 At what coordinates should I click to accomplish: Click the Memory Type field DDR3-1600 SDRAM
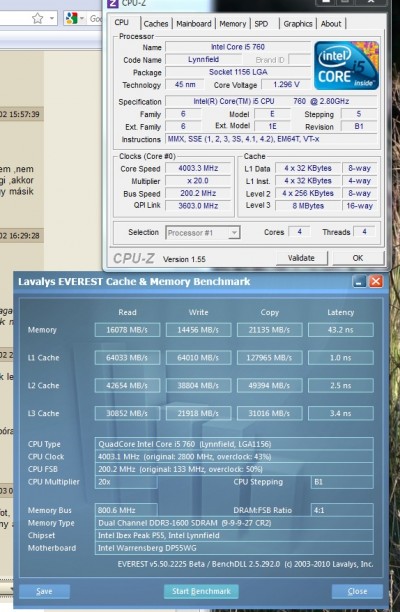coord(234,523)
